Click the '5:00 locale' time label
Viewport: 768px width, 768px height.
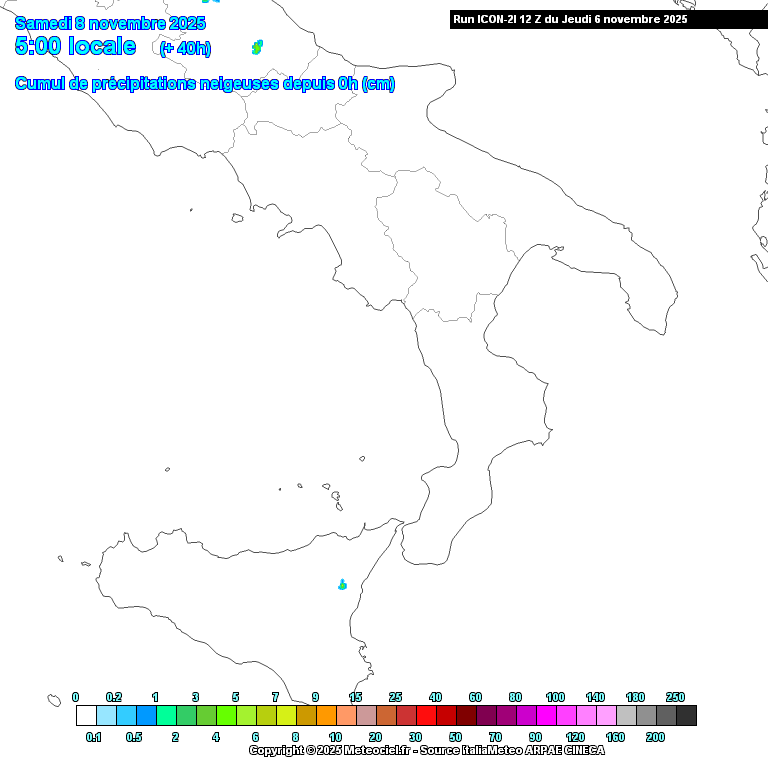[75, 46]
